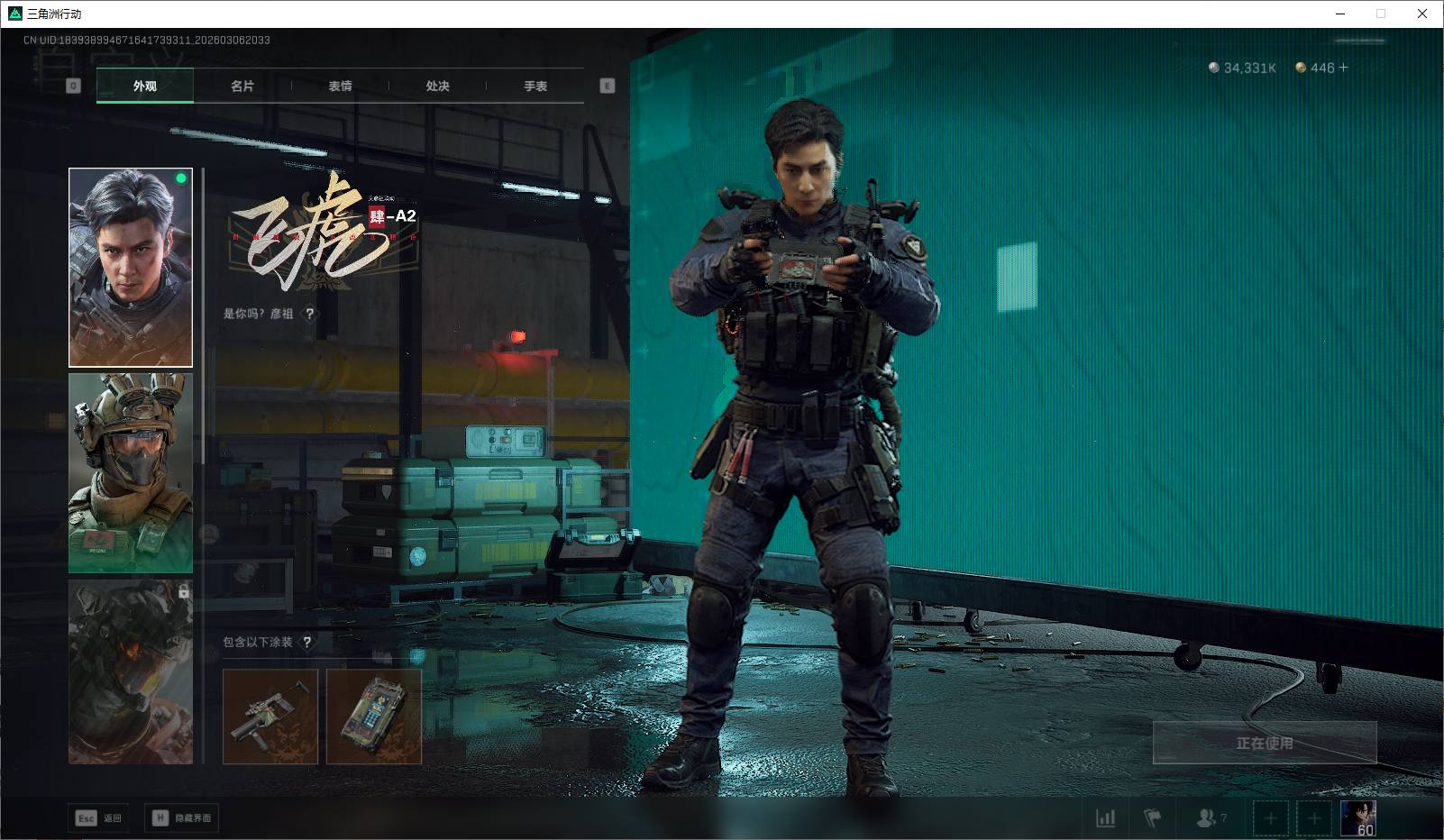Click the CN UID text

(x=147, y=41)
